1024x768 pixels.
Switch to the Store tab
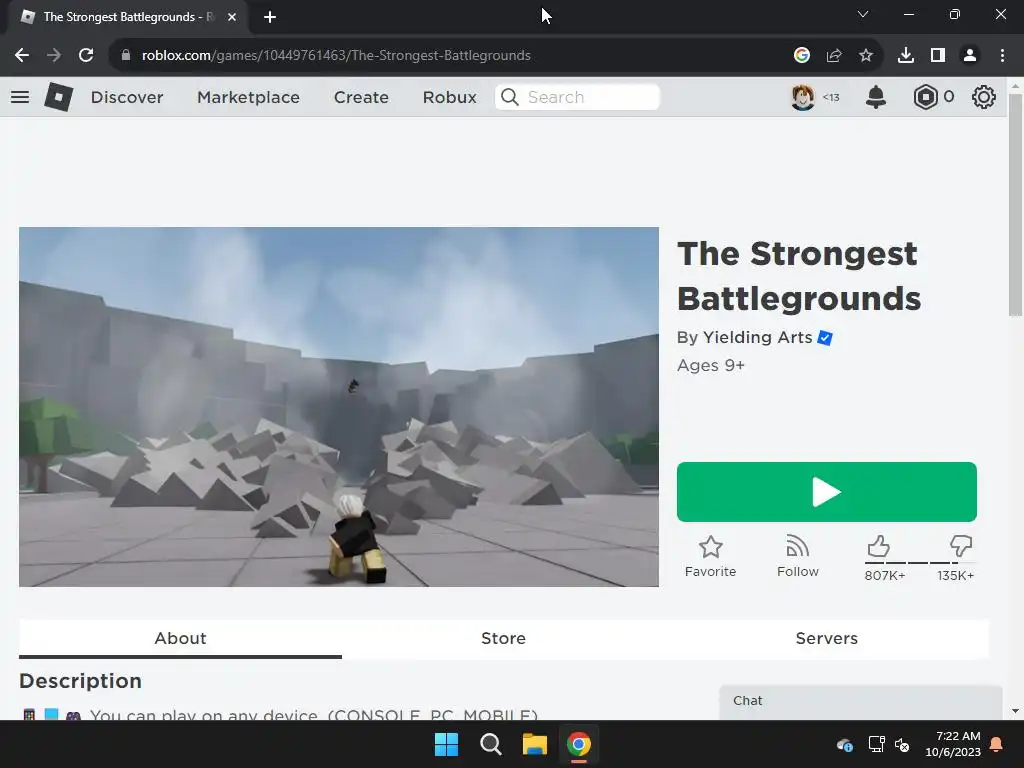pyautogui.click(x=504, y=638)
